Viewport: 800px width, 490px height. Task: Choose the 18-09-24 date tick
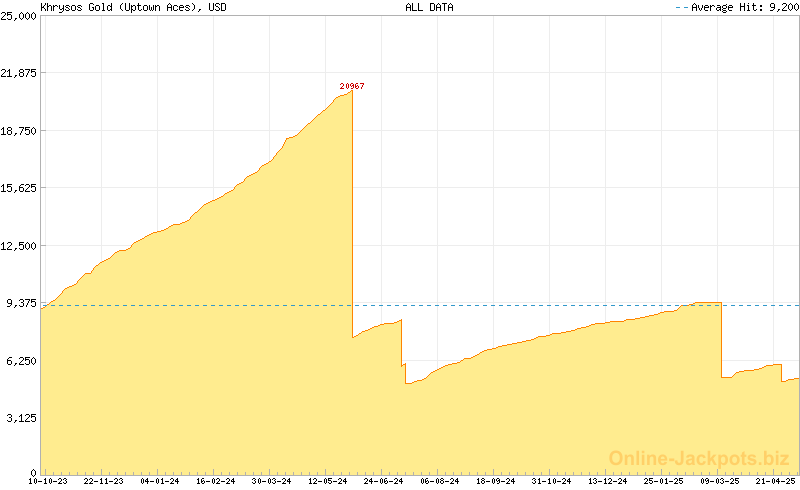497,481
